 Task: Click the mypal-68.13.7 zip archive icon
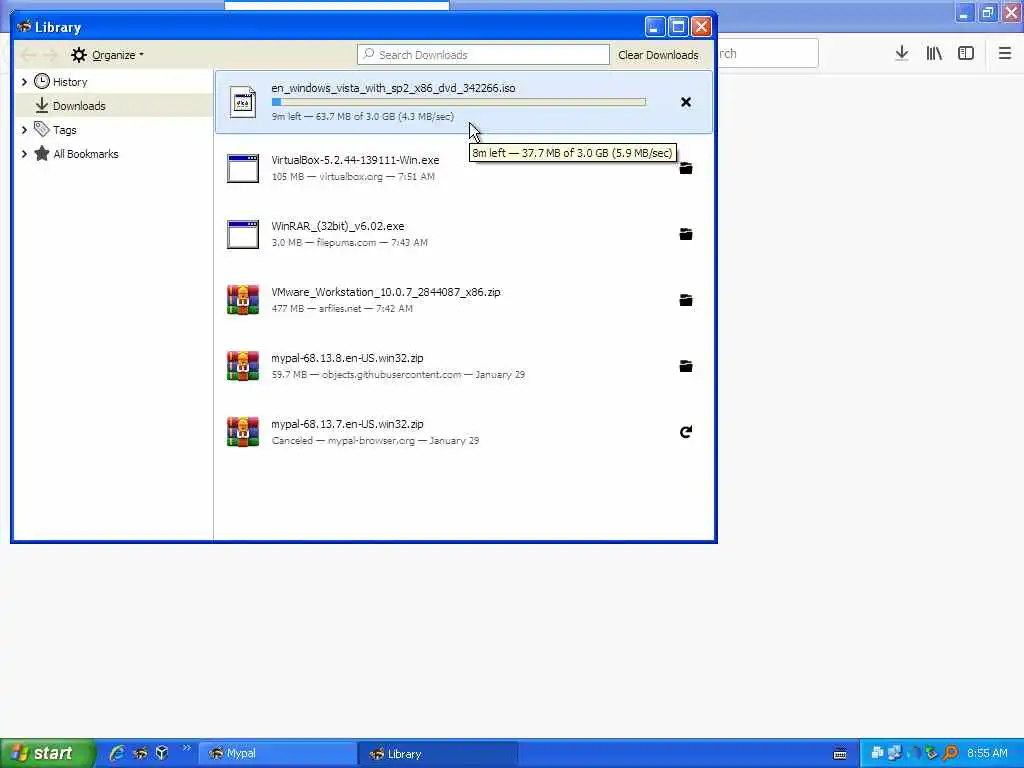[243, 432]
